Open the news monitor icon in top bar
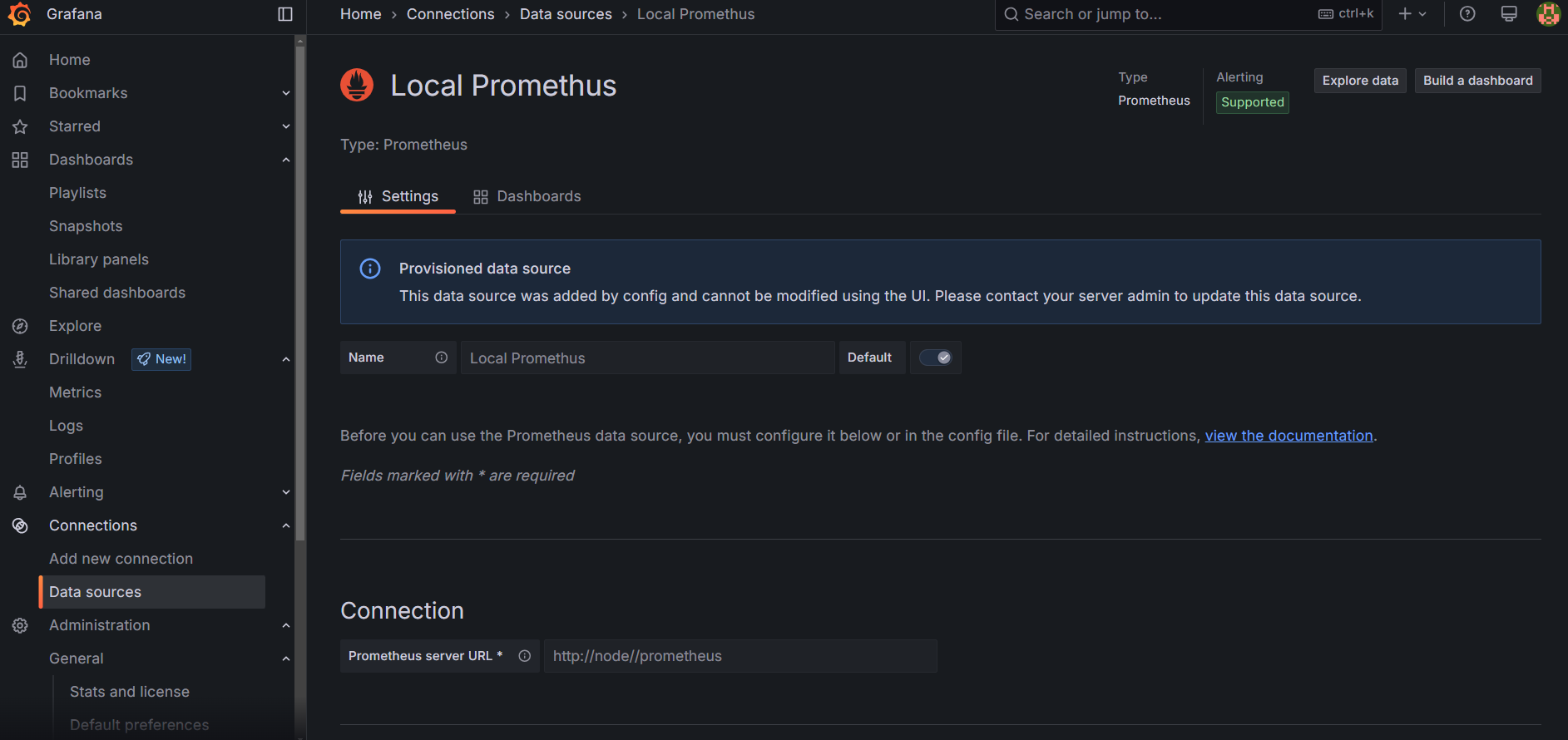The width and height of the screenshot is (1568, 740). click(1509, 14)
